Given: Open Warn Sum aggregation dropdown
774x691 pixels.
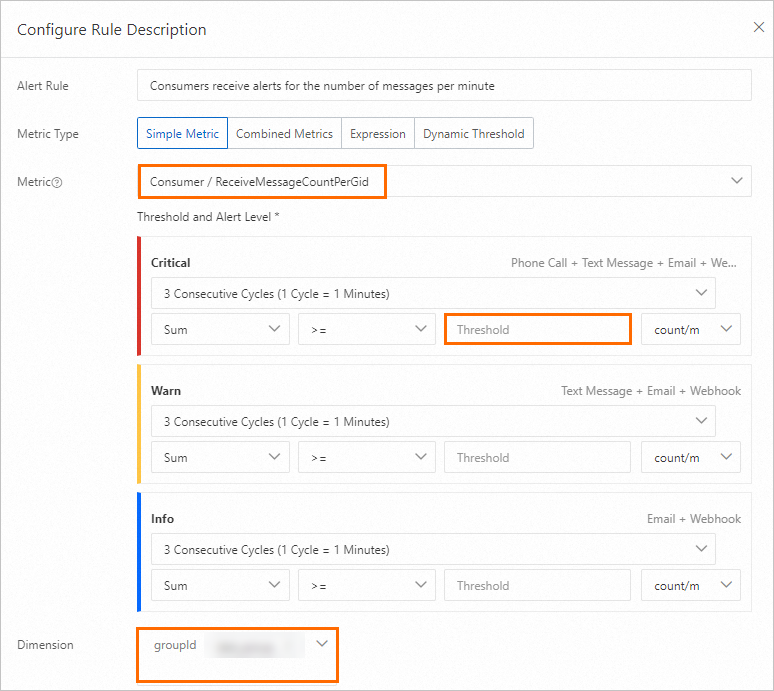Looking at the screenshot, I should (x=220, y=458).
